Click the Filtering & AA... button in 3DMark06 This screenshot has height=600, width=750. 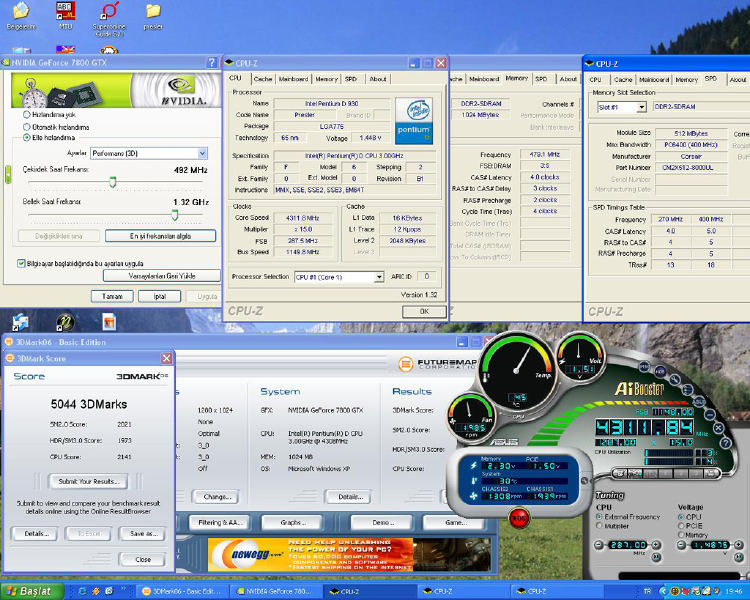[x=221, y=522]
